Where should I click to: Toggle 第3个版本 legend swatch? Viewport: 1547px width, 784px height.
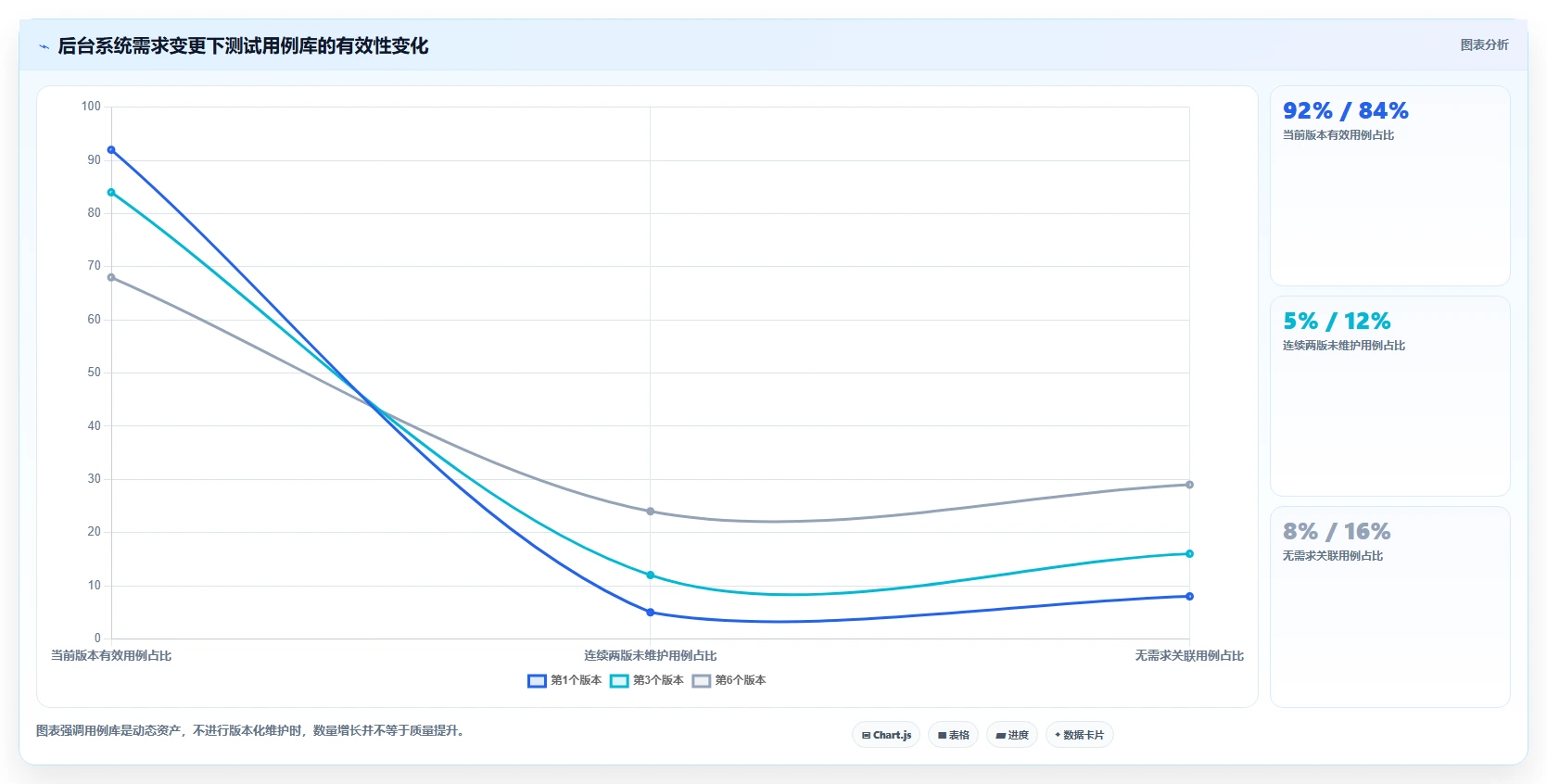(x=619, y=681)
